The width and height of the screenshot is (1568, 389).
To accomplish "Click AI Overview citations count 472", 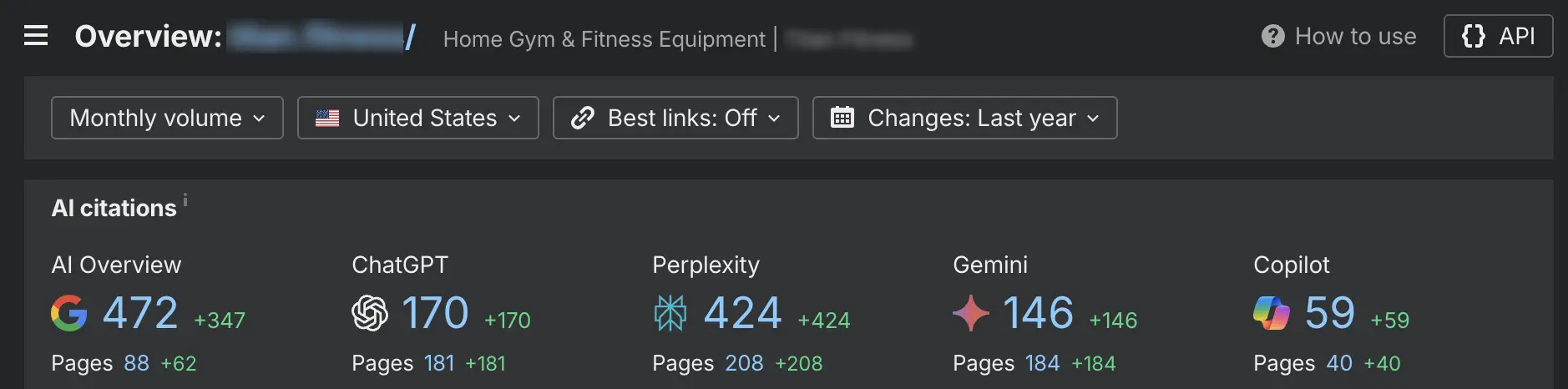I will (x=140, y=313).
